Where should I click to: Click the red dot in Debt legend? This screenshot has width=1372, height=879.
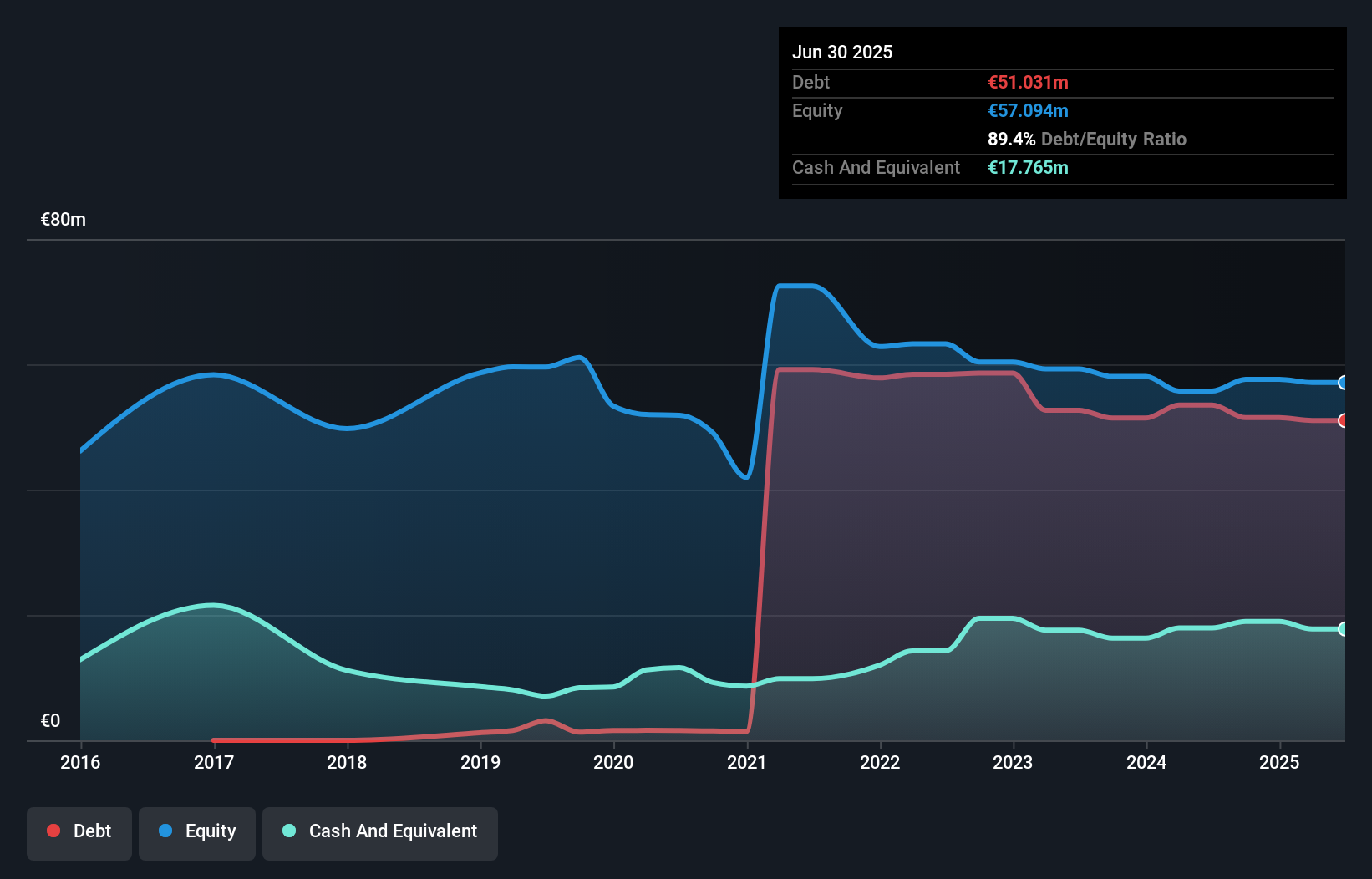coord(53,831)
